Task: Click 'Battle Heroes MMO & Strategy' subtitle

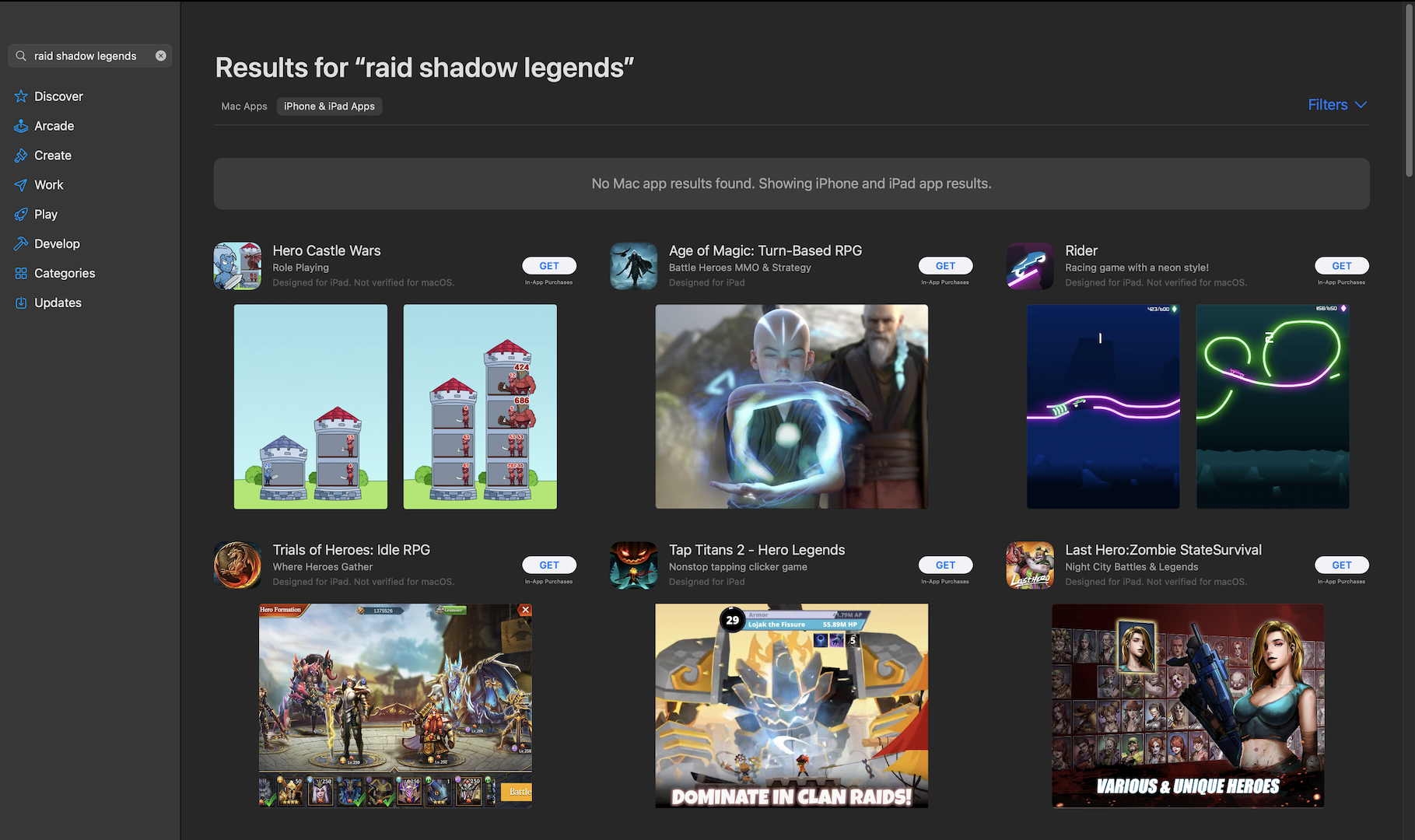Action: coord(740,268)
